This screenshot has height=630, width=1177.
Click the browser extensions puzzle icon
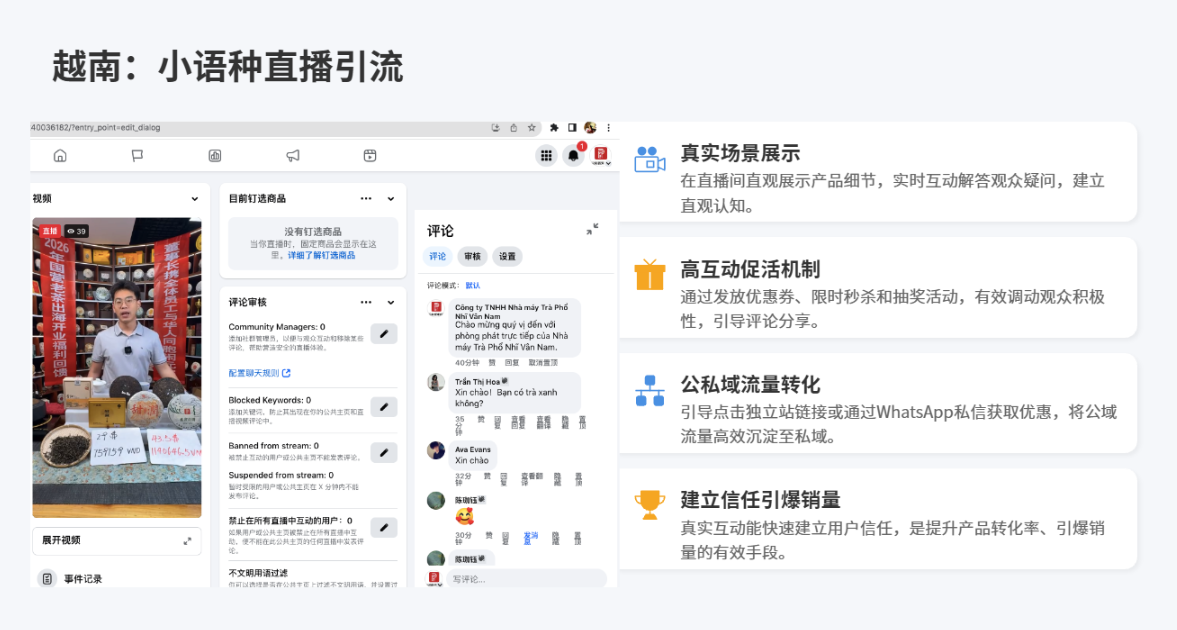tap(554, 128)
